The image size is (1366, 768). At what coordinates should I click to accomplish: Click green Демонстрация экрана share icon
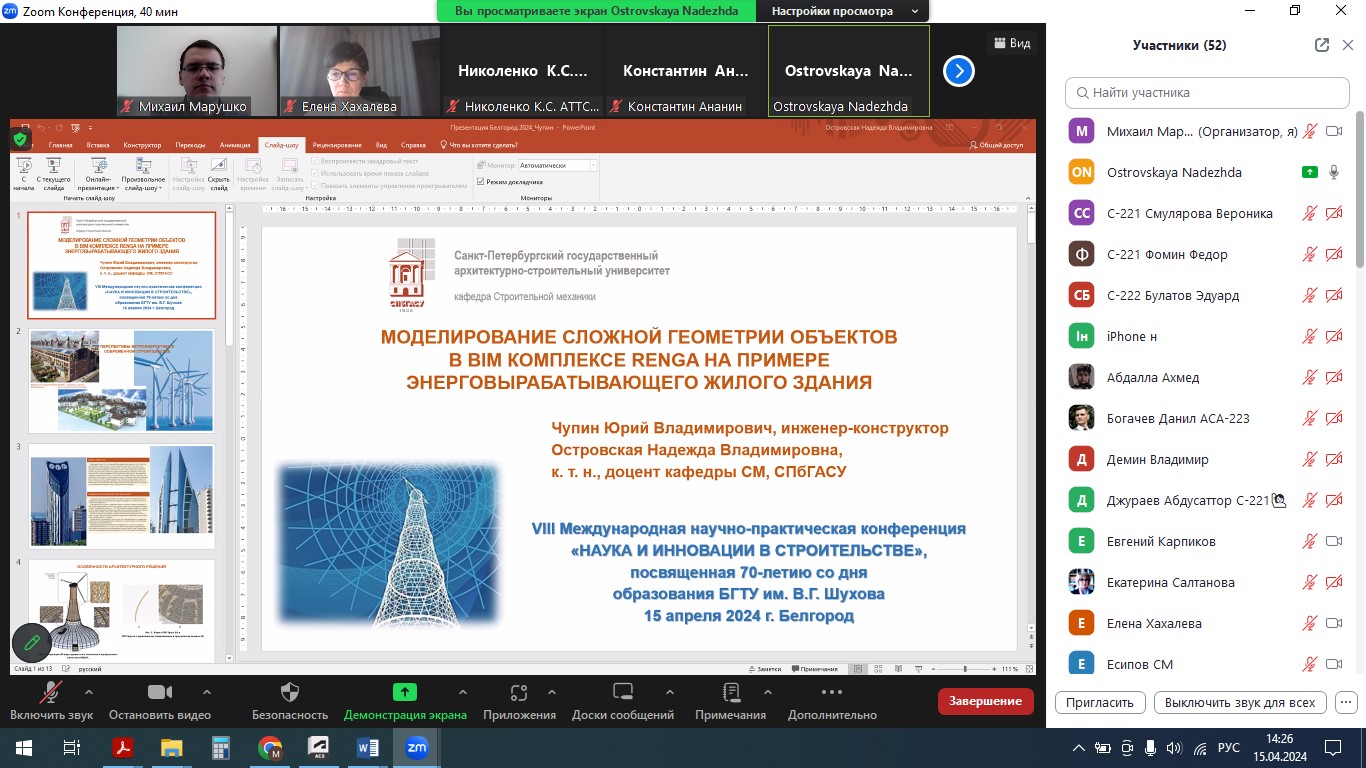[405, 692]
